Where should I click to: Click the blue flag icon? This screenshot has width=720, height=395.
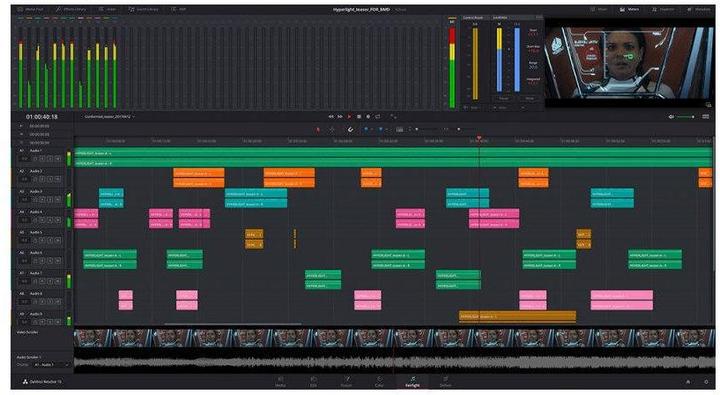pyautogui.click(x=366, y=130)
